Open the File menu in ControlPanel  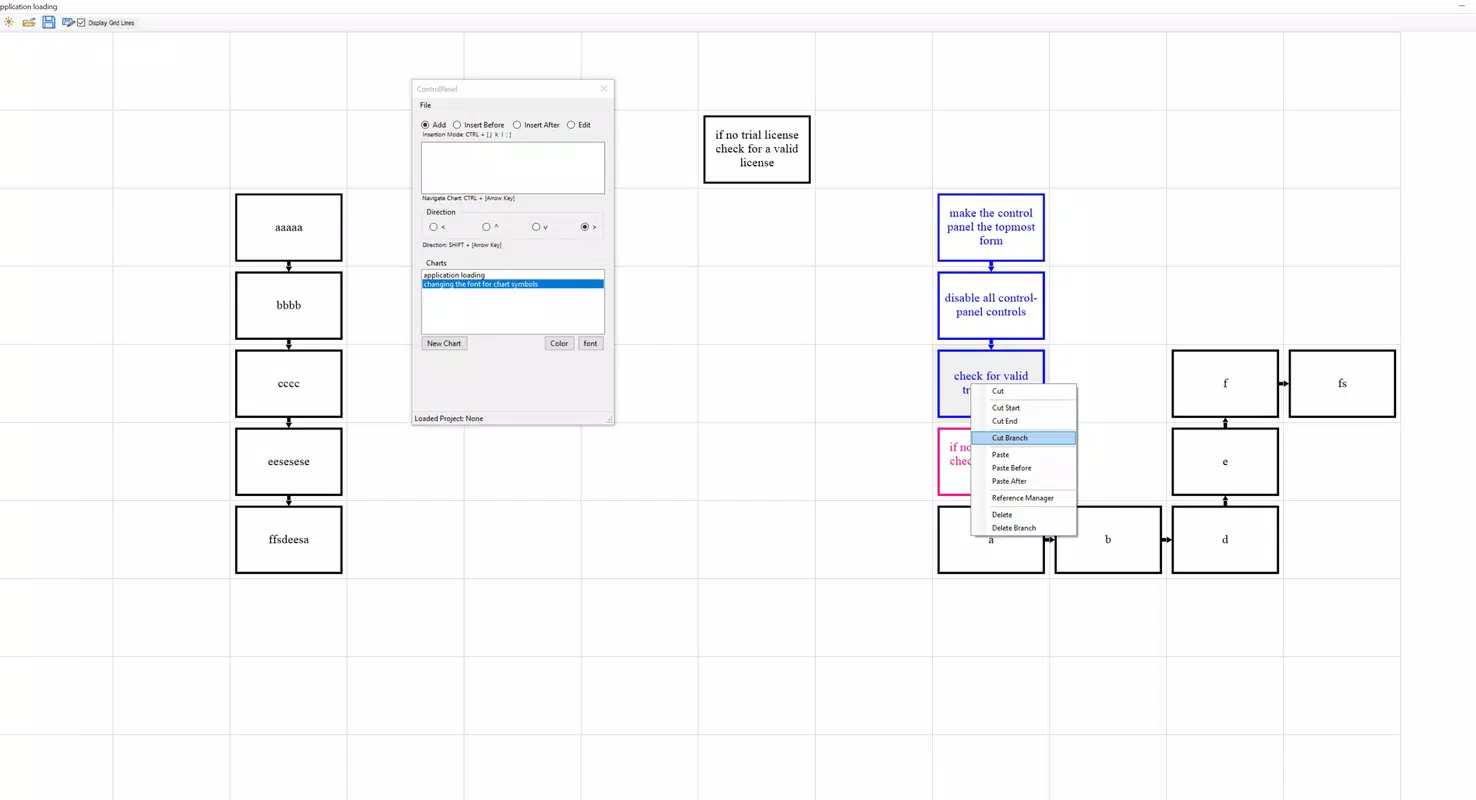[x=425, y=105]
